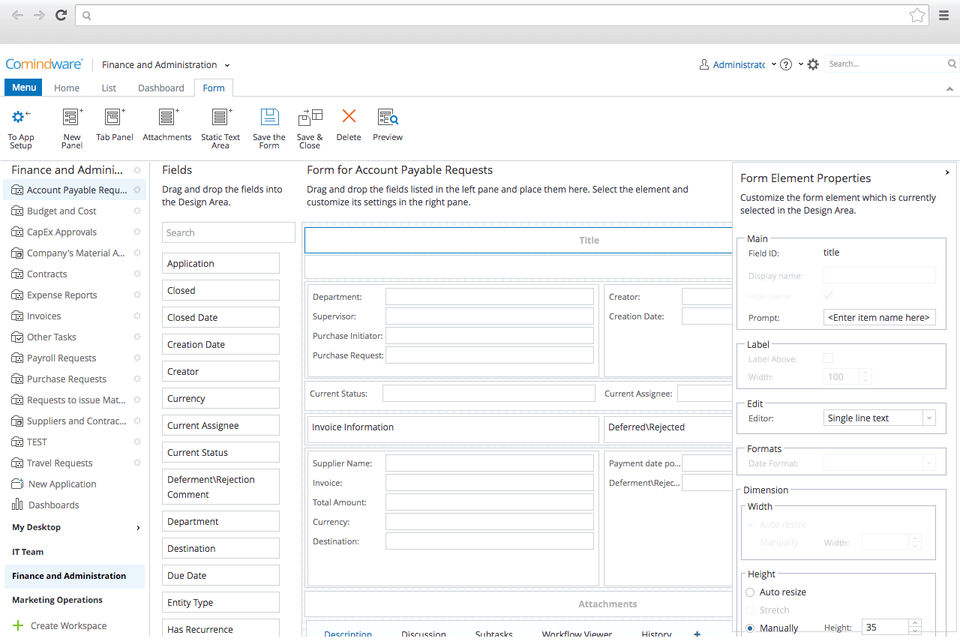Click gear next to Account Payable Requests
The width and height of the screenshot is (960, 644).
click(x=137, y=190)
